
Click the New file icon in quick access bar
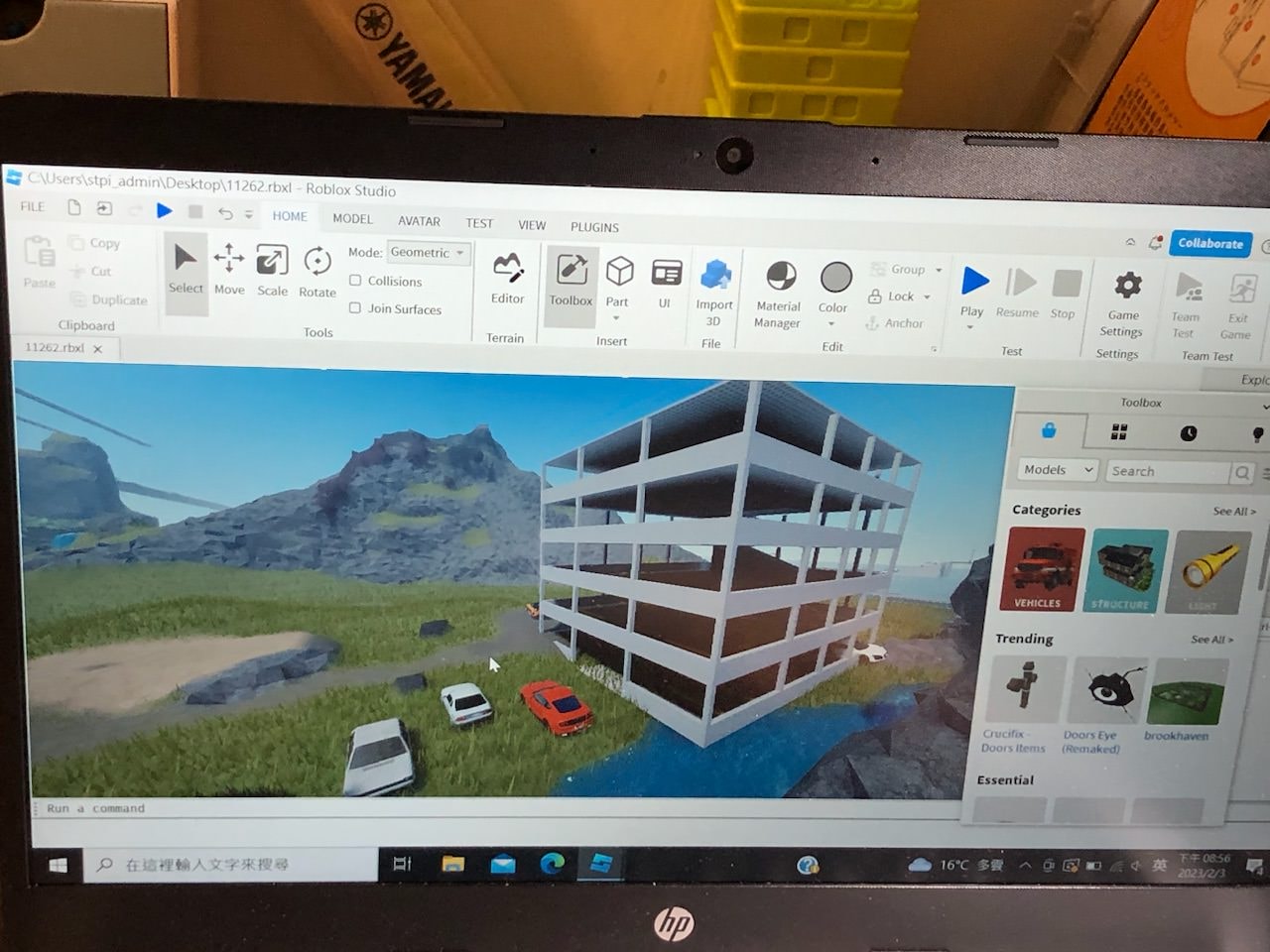[74, 207]
